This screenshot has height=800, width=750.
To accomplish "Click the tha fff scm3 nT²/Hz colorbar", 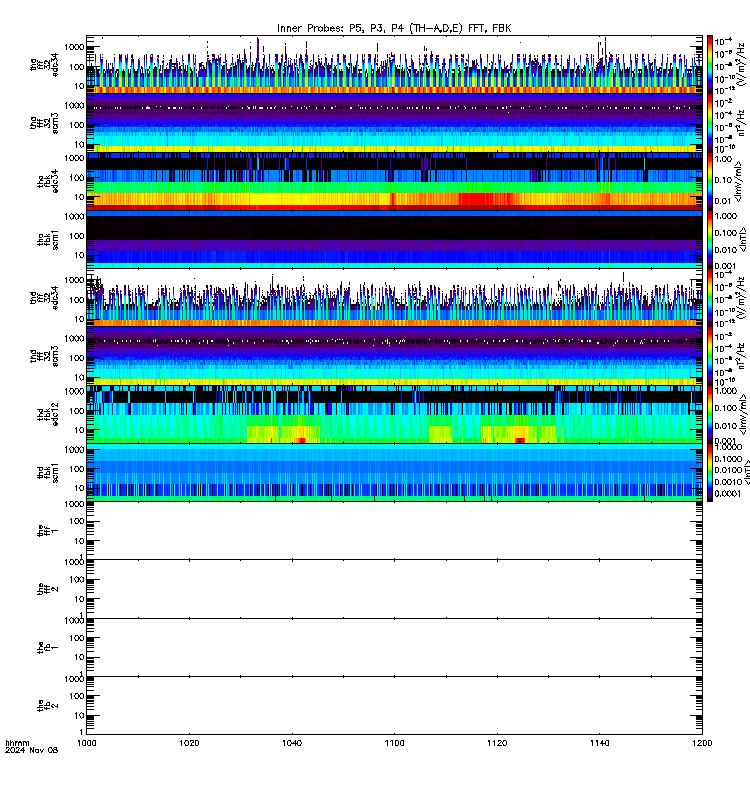I will point(710,123).
